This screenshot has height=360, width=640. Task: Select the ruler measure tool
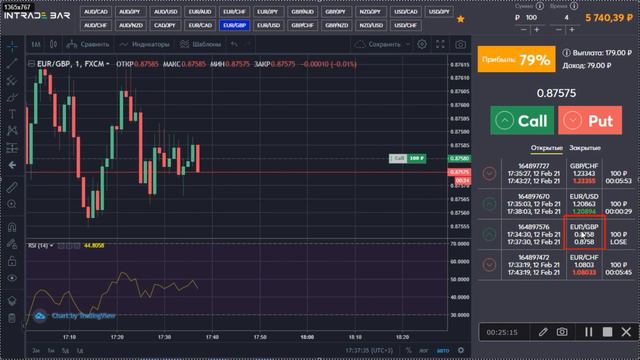12,187
